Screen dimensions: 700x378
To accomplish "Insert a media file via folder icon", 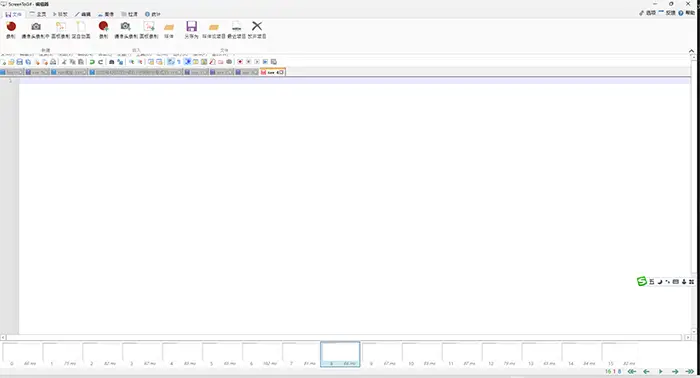I will pyautogui.click(x=169, y=30).
